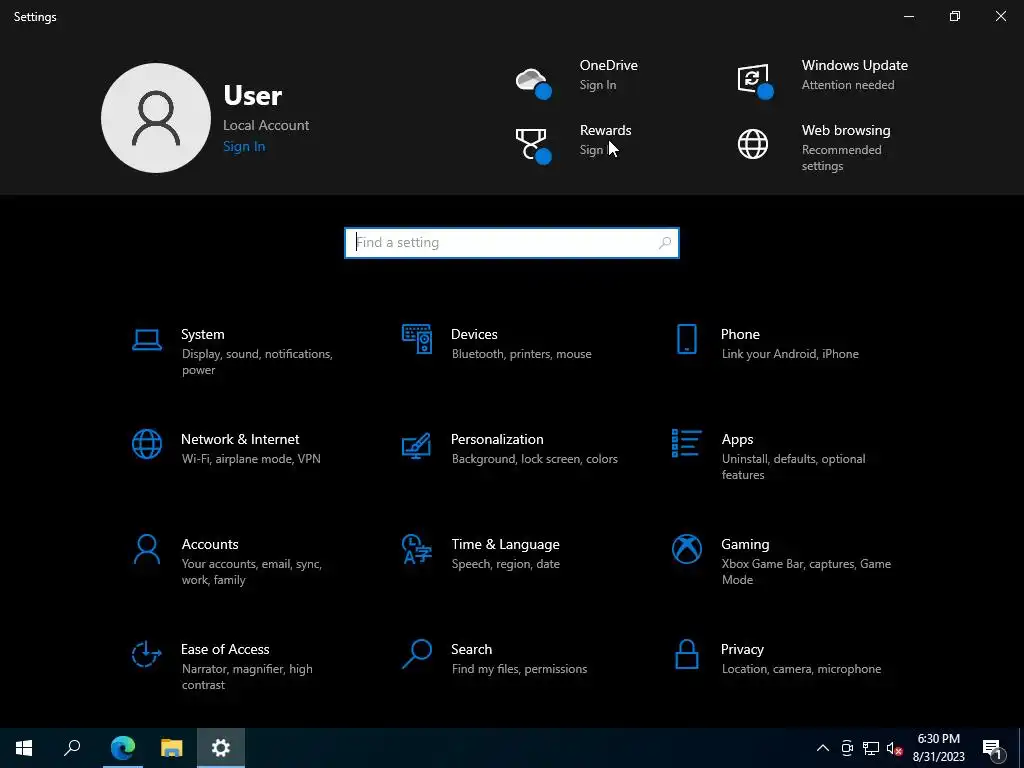1024x768 pixels.
Task: Click 'Find my files, permissions' description
Action: 519,669
